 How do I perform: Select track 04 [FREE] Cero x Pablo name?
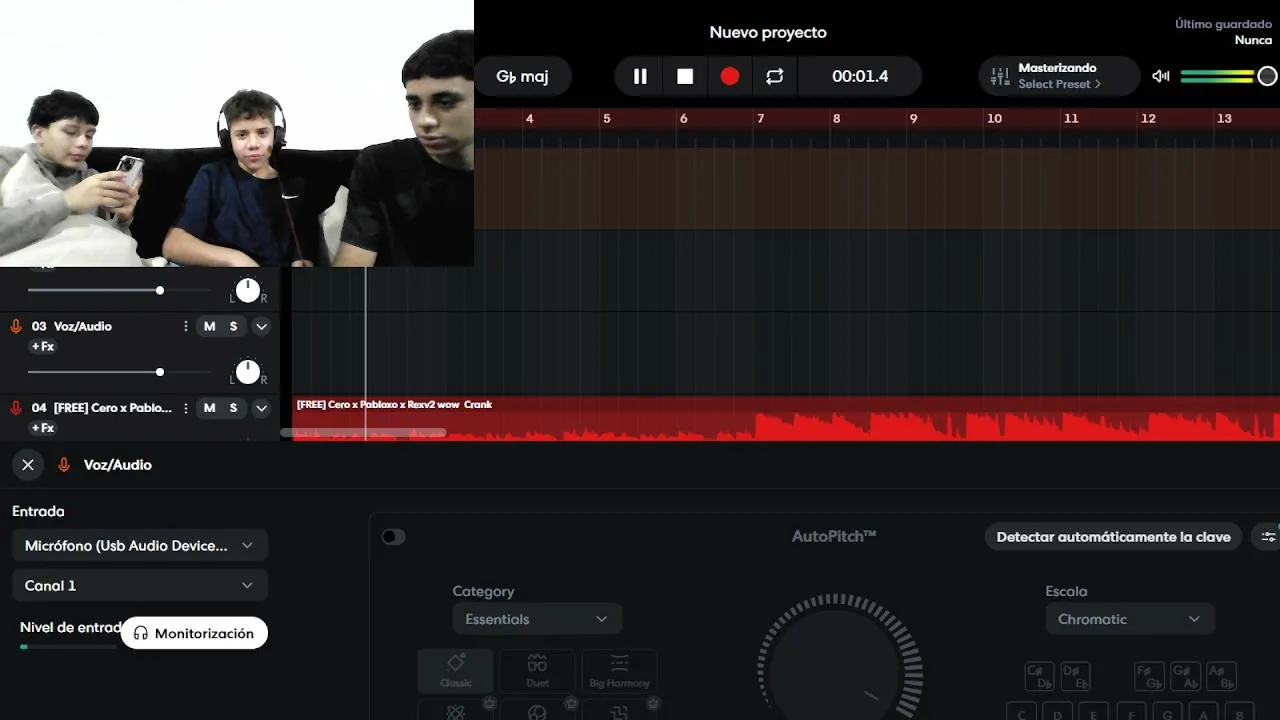pos(112,408)
